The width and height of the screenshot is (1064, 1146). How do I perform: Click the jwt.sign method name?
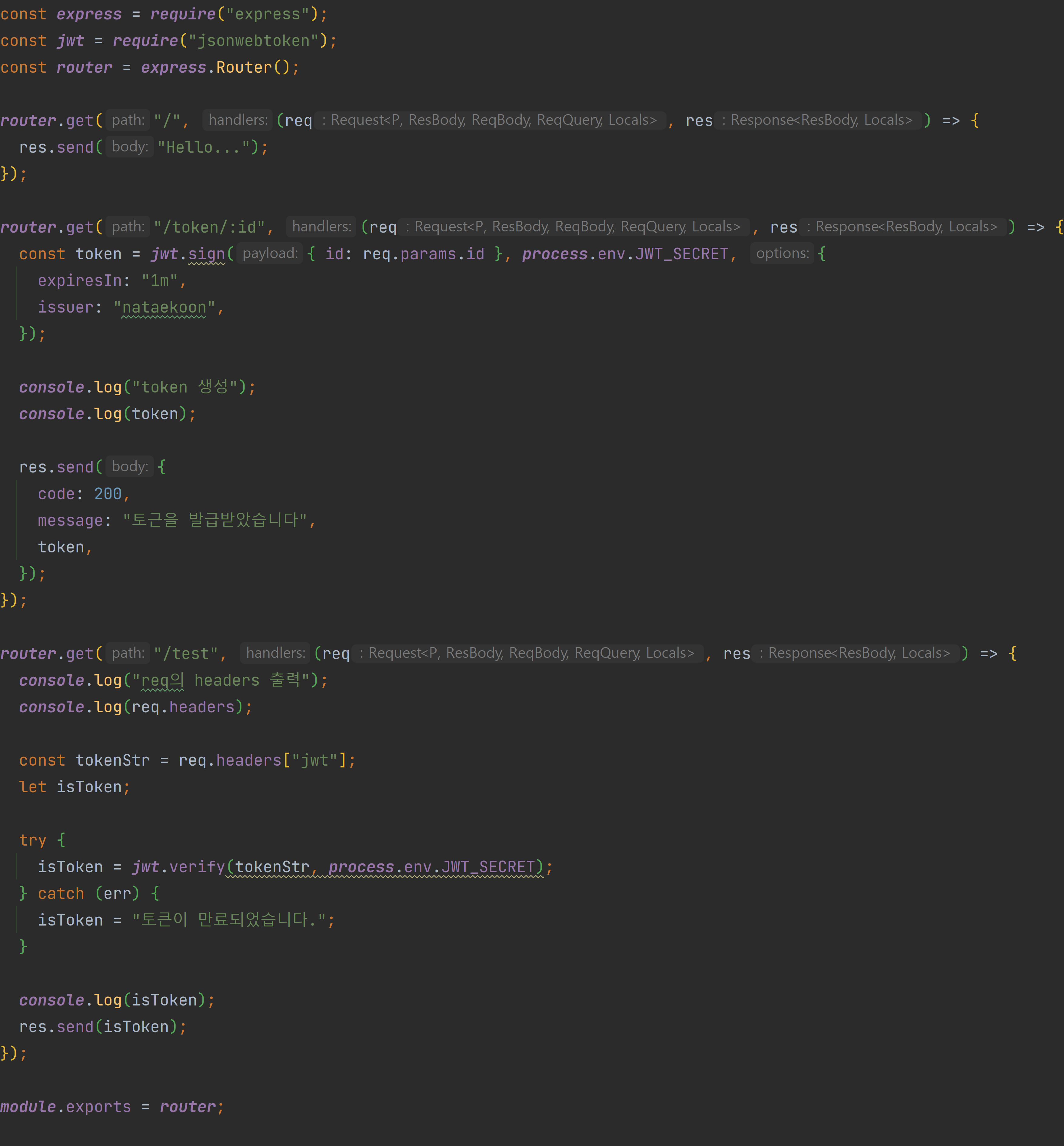point(207,254)
